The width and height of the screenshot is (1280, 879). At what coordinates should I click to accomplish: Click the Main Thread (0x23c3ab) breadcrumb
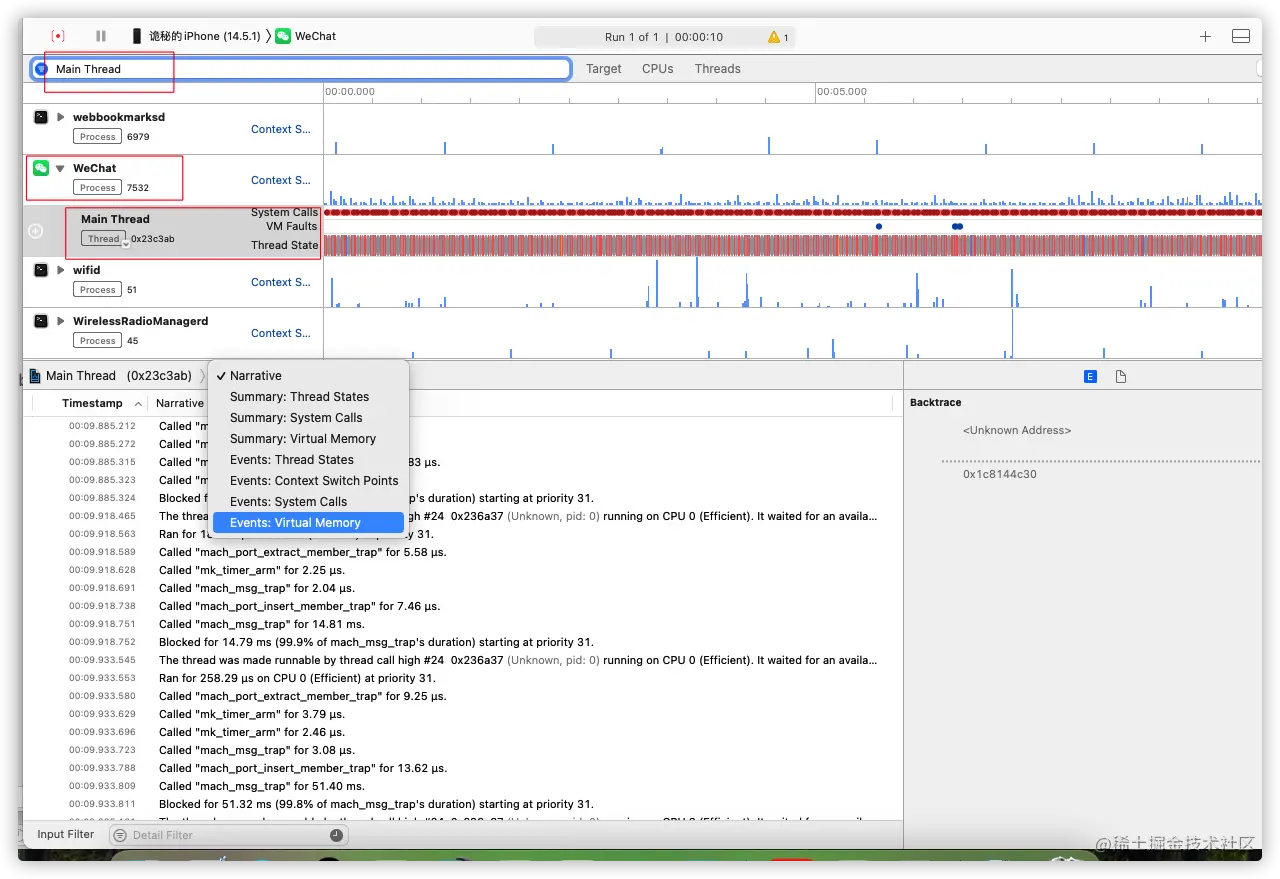(119, 376)
